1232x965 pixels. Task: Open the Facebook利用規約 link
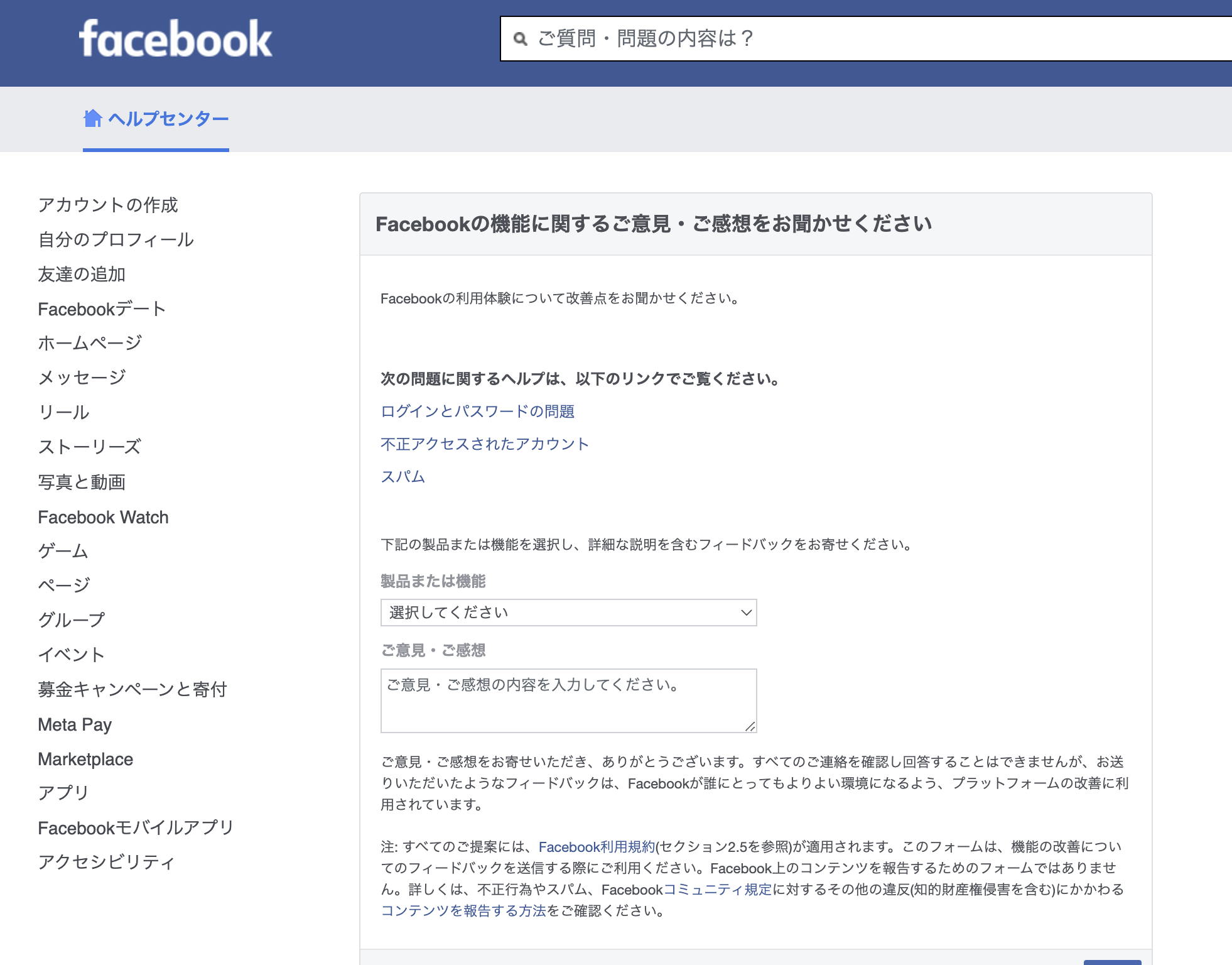(597, 847)
